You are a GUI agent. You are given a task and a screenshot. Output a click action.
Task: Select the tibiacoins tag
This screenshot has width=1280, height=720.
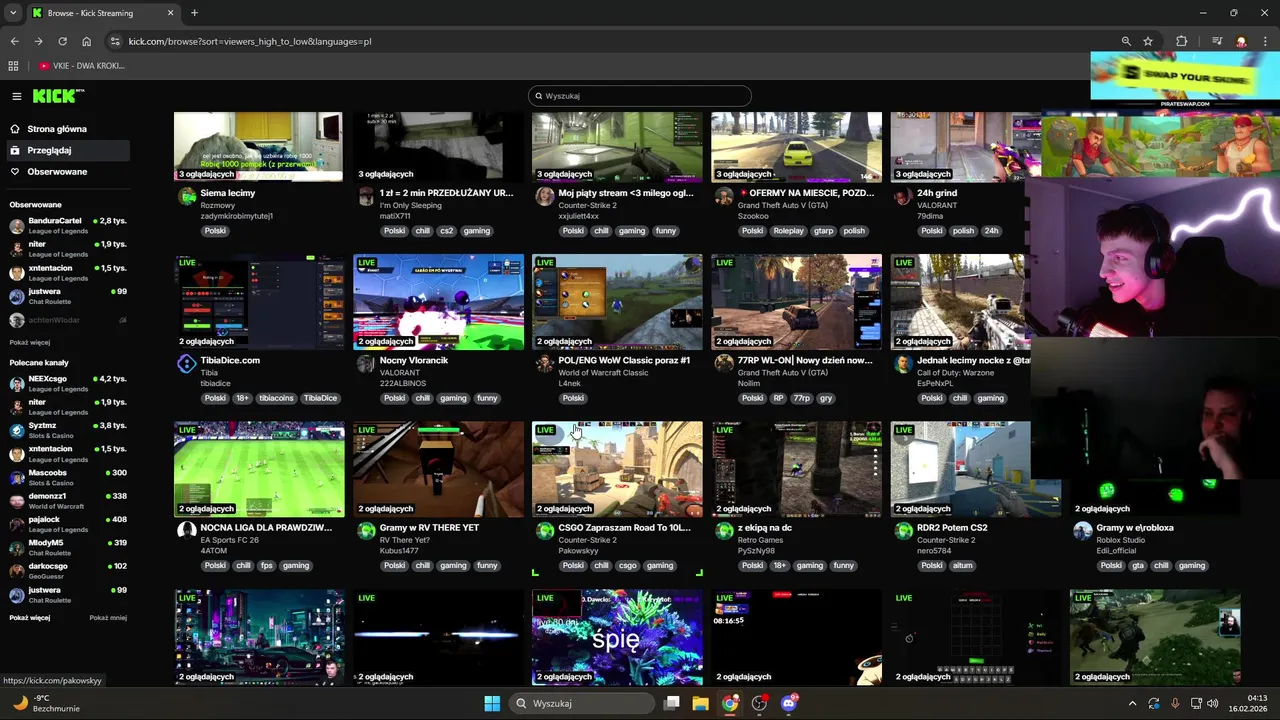[276, 398]
